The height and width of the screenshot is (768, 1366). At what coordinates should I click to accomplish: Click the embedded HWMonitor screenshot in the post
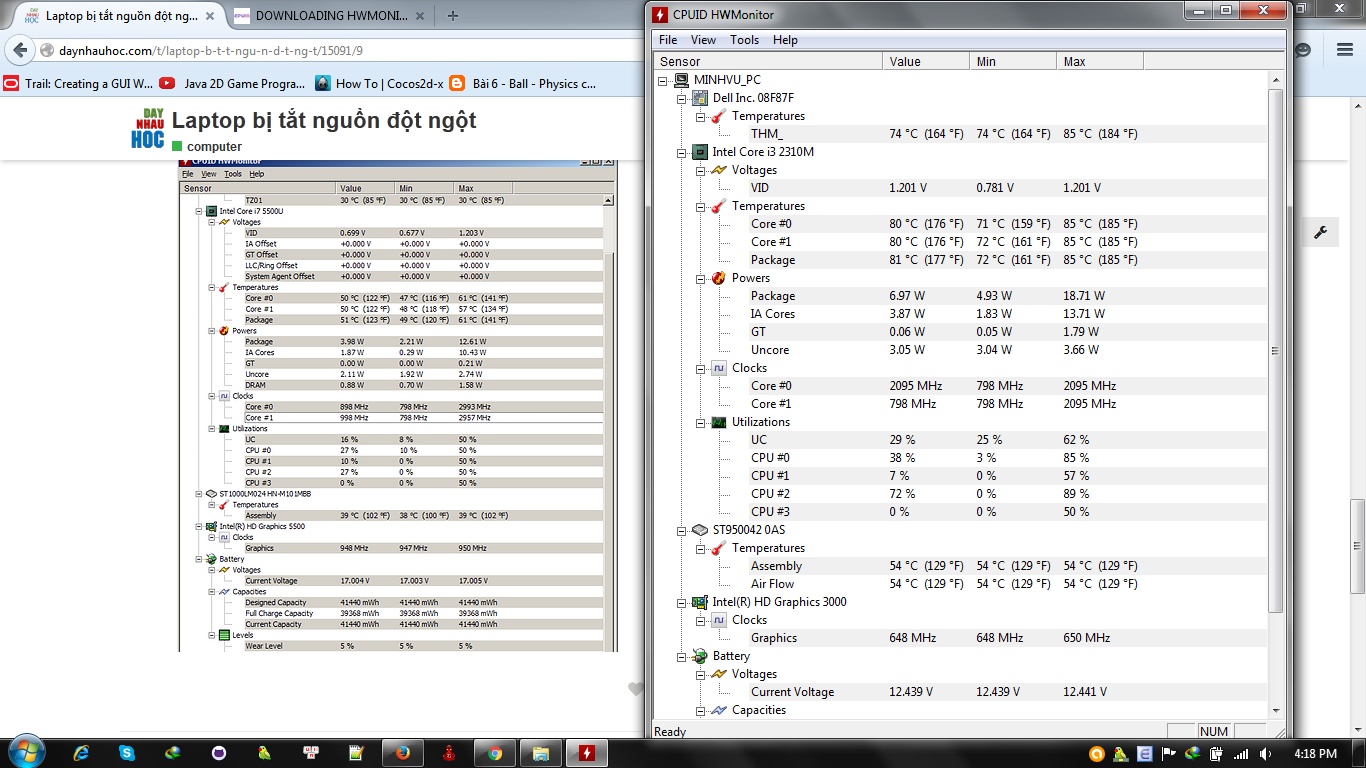click(x=398, y=405)
